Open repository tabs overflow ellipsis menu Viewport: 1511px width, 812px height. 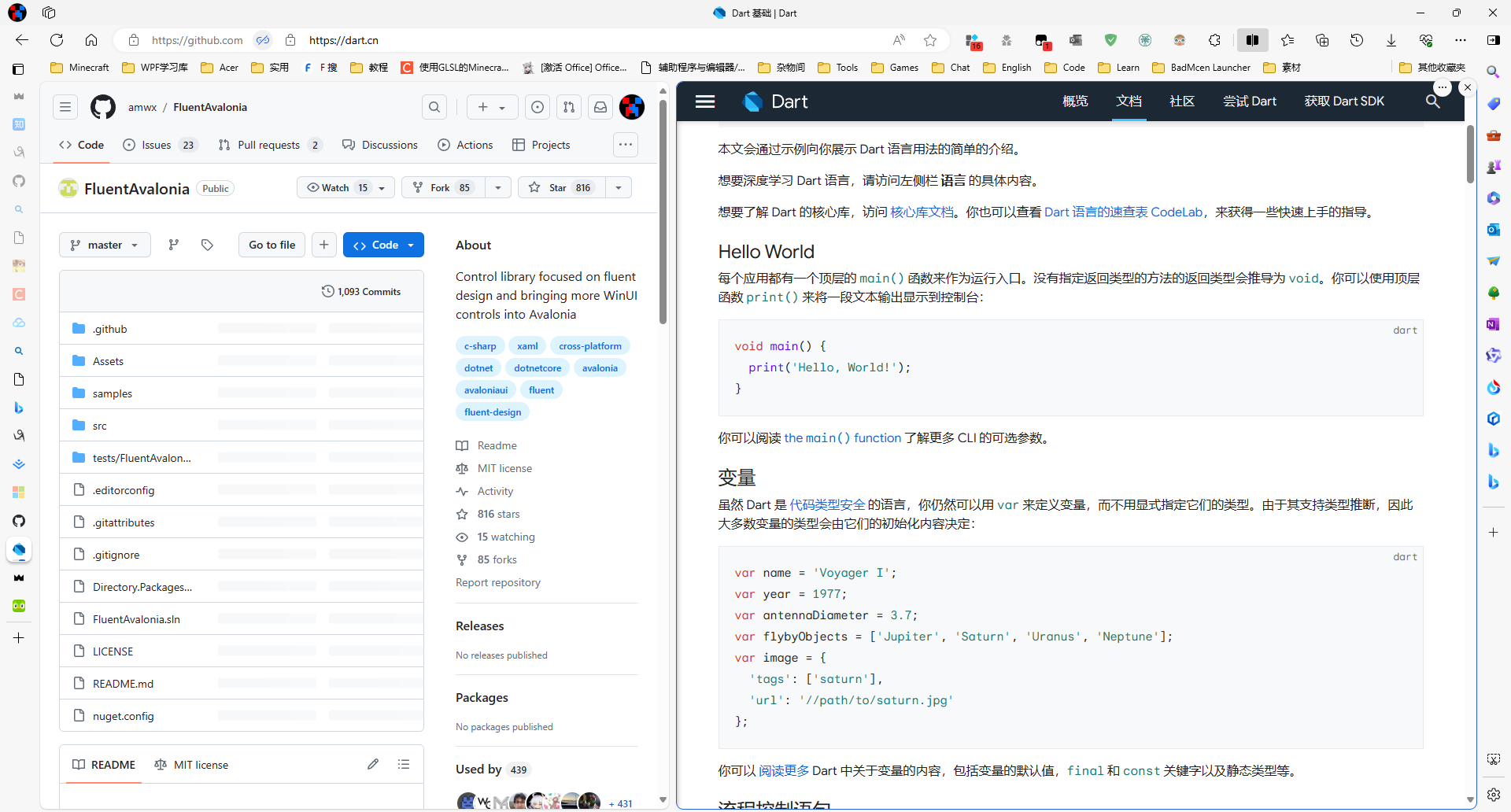(626, 145)
